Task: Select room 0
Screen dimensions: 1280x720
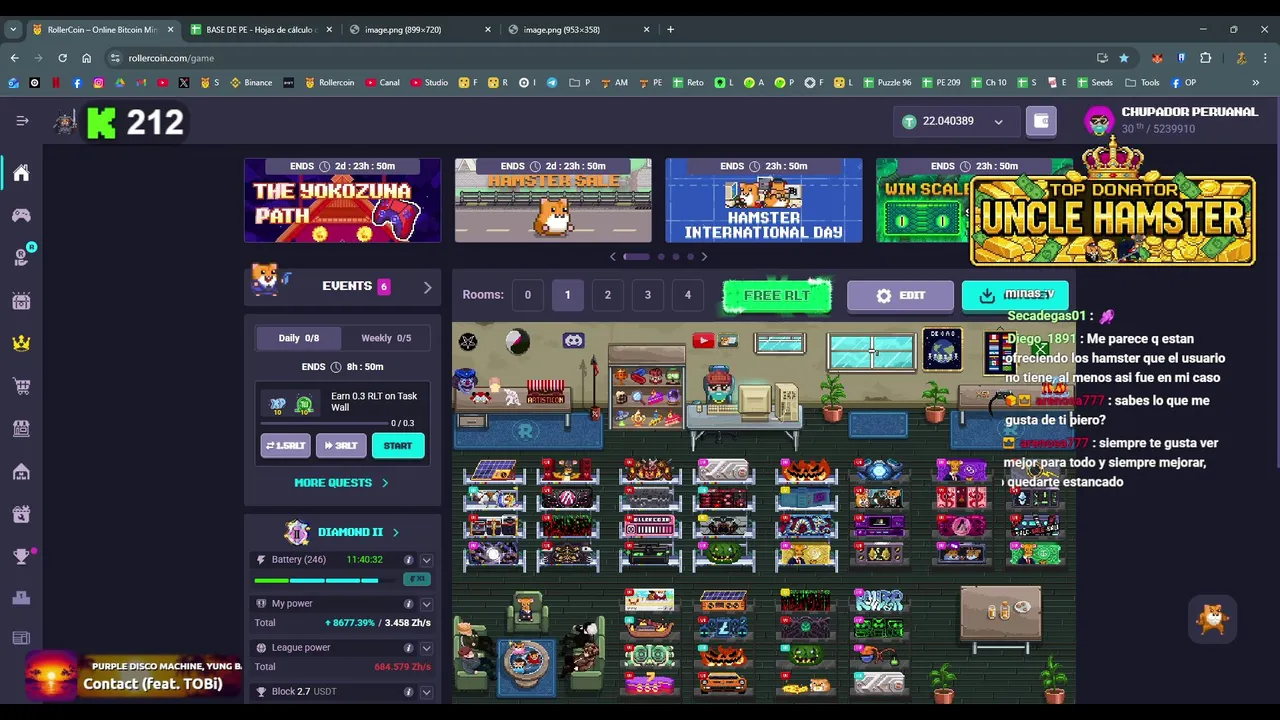Action: [x=528, y=295]
